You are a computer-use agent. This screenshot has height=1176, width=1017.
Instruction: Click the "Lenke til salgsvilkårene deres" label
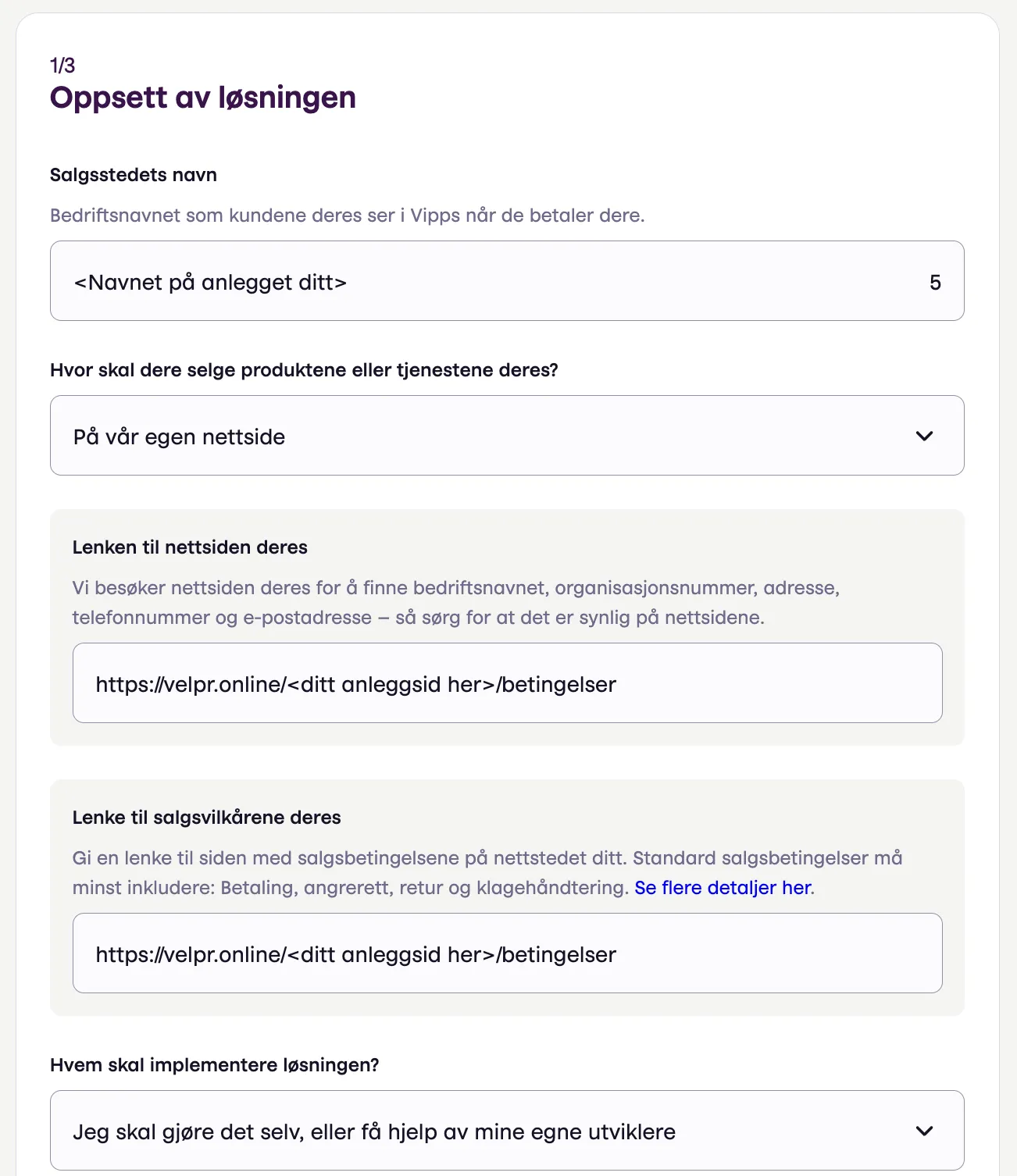point(207,817)
